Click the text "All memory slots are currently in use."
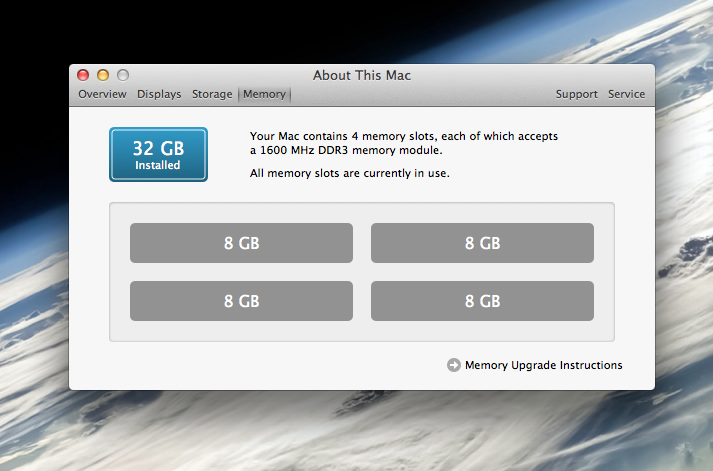This screenshot has width=713, height=471. (350, 173)
